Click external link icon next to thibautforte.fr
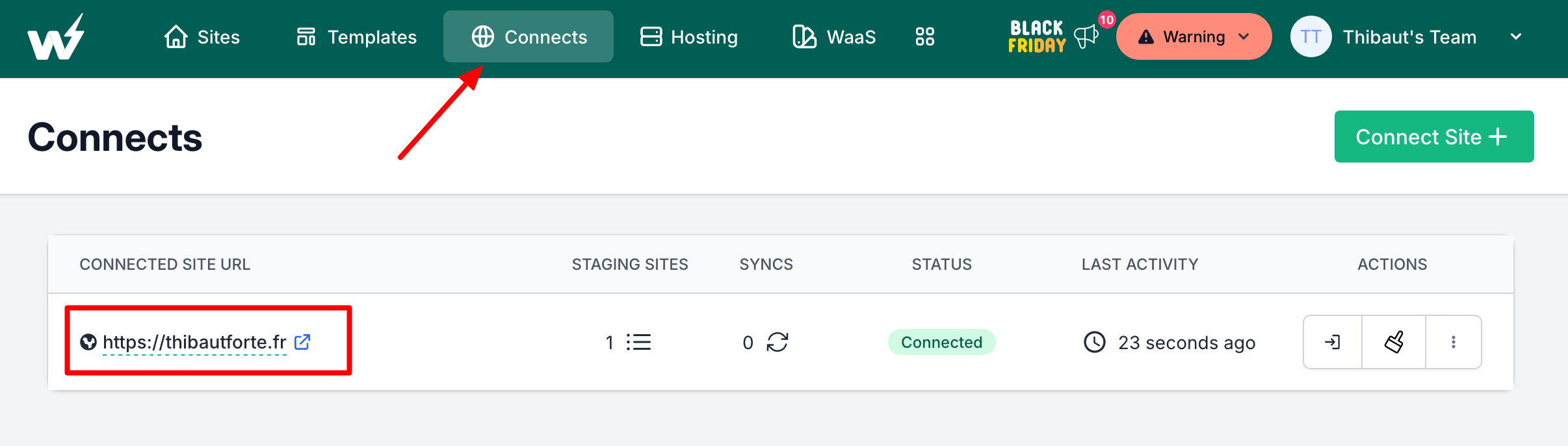 [302, 342]
